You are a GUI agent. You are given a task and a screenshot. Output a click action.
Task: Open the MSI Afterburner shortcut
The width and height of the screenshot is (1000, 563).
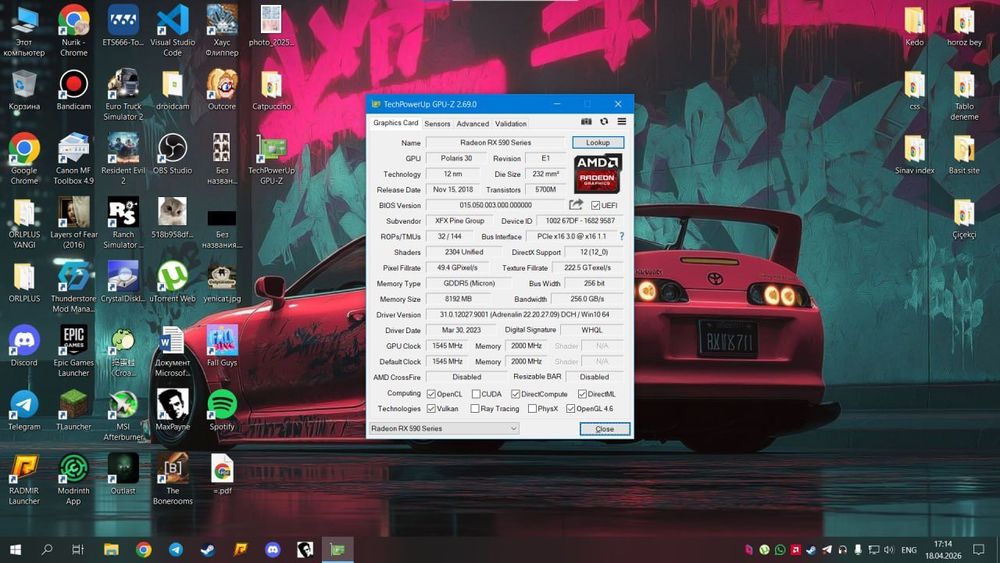pos(123,416)
